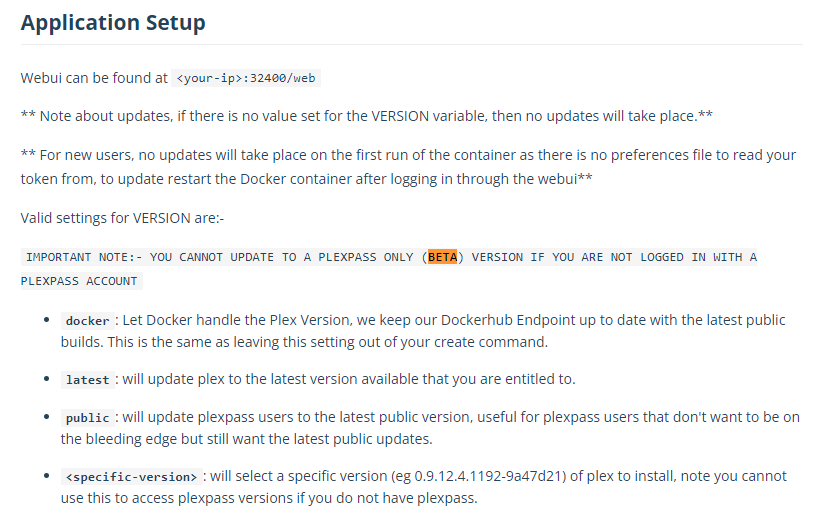The width and height of the screenshot is (825, 515).
Task: Click the public code label
Action: click(87, 418)
